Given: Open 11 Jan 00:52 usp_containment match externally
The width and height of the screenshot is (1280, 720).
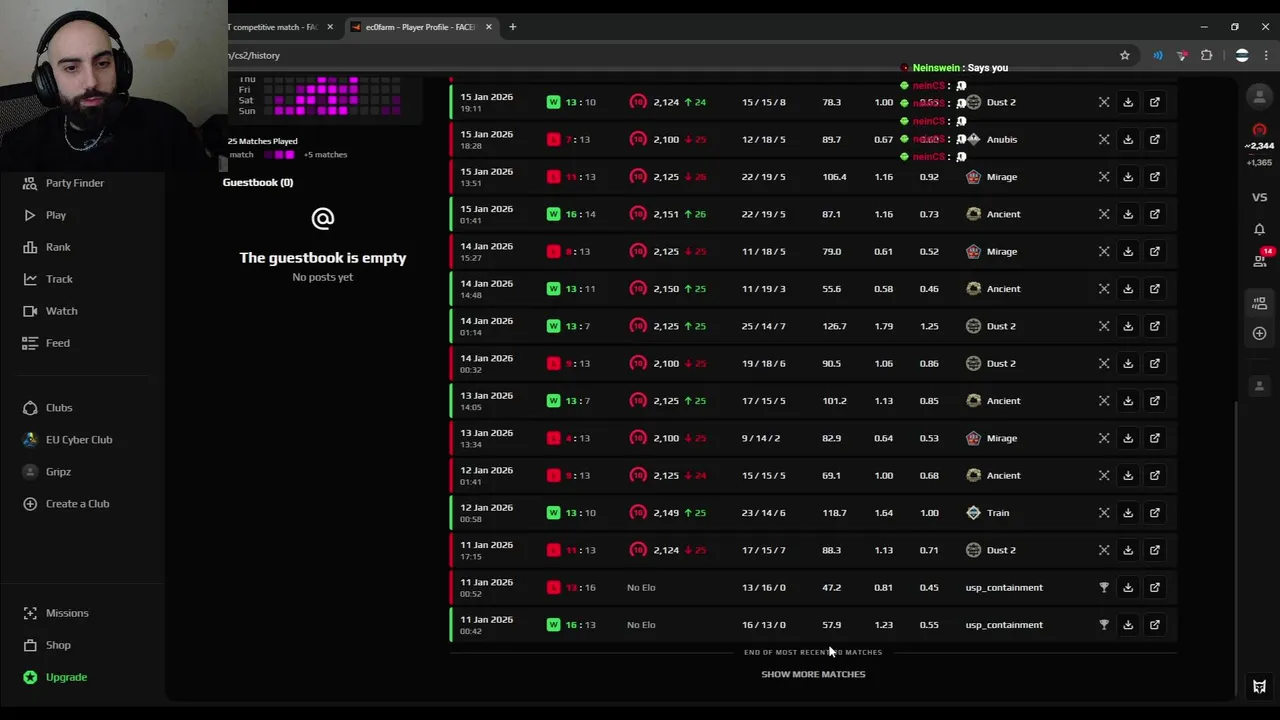Looking at the screenshot, I should point(1155,587).
